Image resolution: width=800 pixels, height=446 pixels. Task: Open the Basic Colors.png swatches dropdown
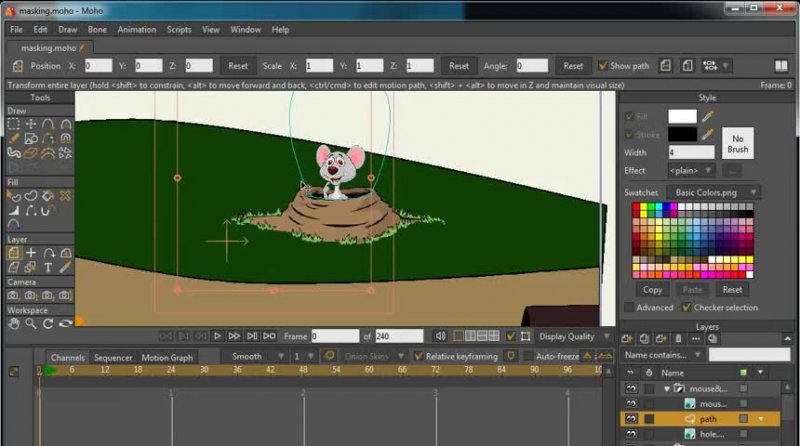click(x=716, y=192)
